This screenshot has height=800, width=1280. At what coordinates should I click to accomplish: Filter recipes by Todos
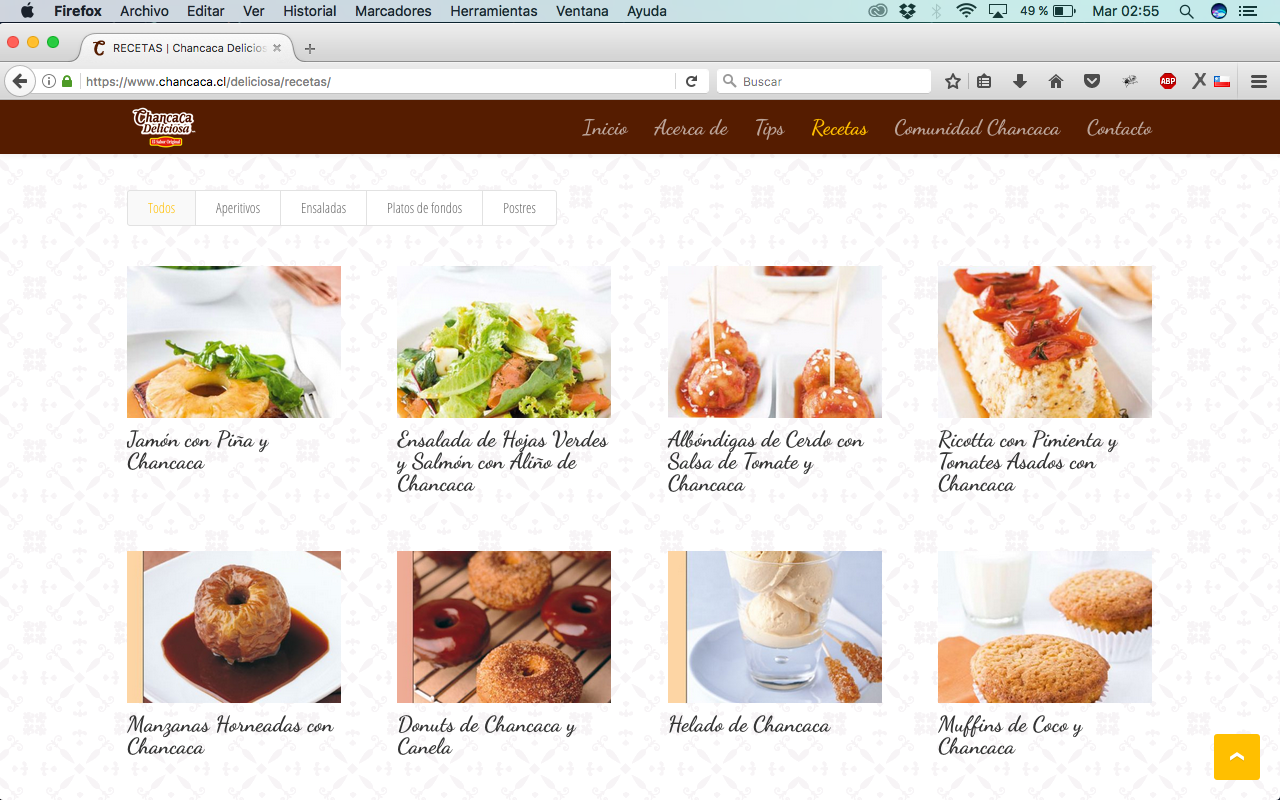(161, 208)
